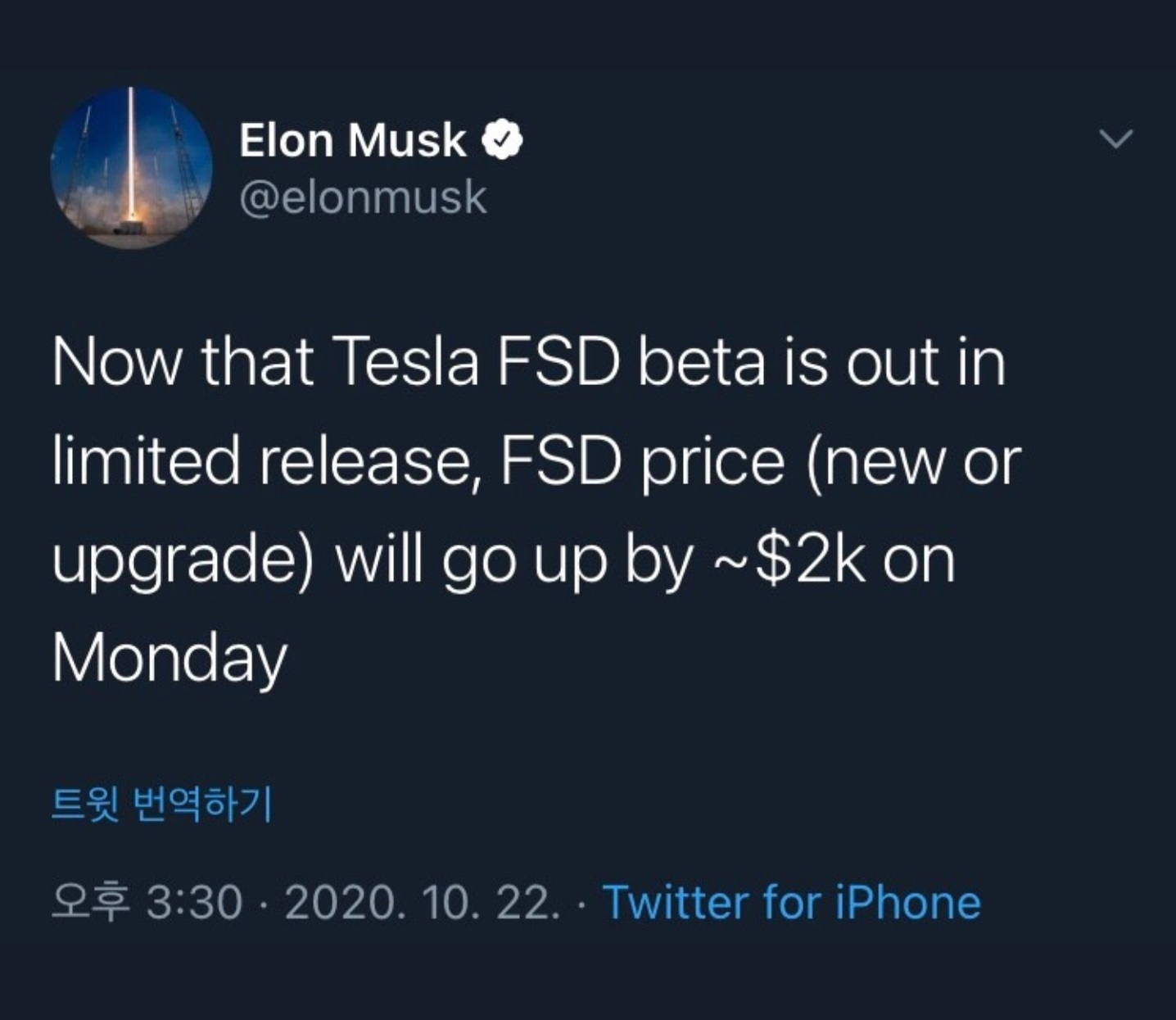This screenshot has height=1020, width=1176.
Task: Open the Elon Musk display name
Action: [x=353, y=140]
